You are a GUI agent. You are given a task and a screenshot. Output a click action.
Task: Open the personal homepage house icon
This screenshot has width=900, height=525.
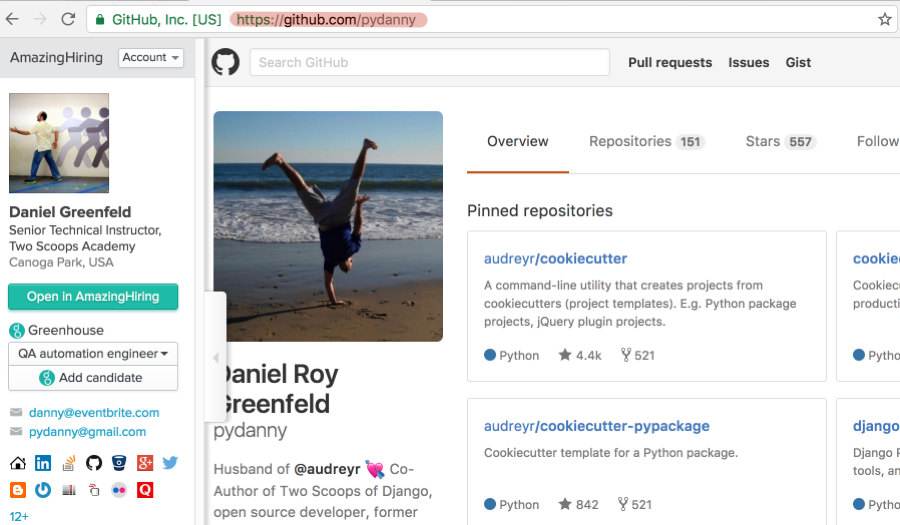tap(18, 463)
